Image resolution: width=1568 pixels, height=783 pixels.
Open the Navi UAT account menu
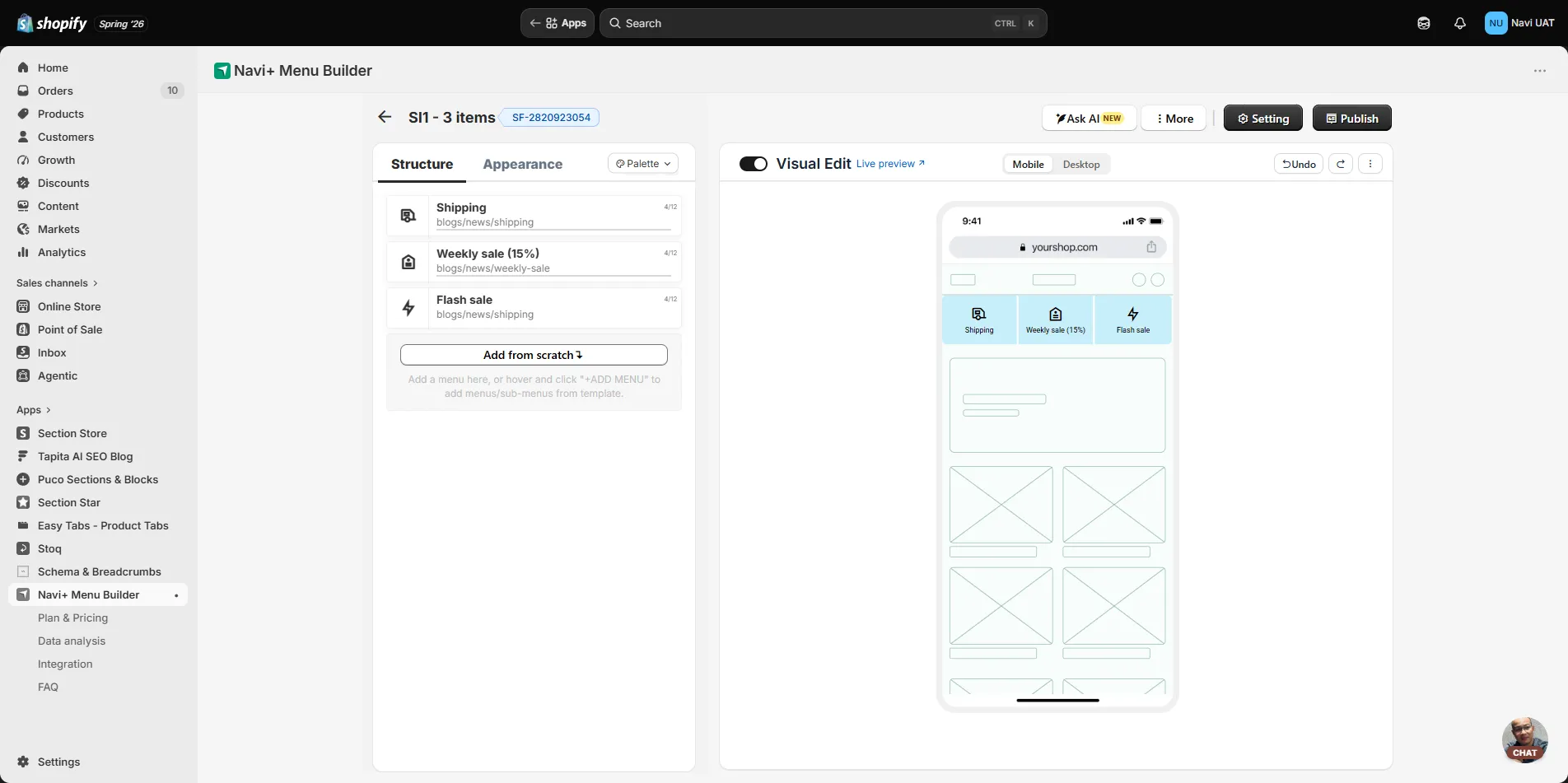click(x=1519, y=23)
